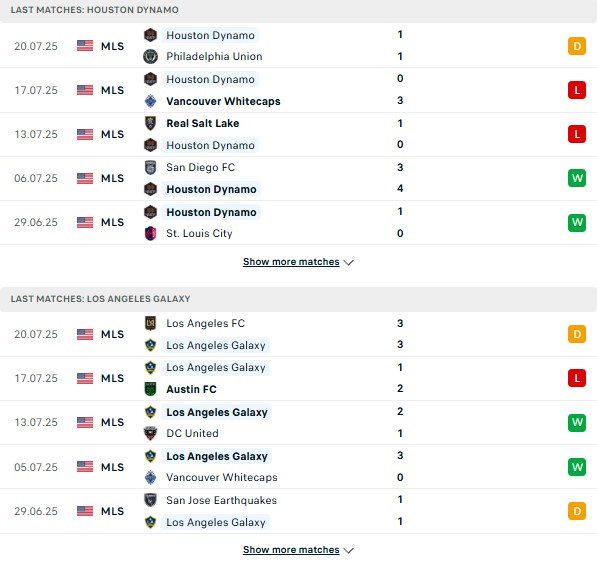
Task: Click chevron next to lower Show more matches
Action: click(x=348, y=550)
